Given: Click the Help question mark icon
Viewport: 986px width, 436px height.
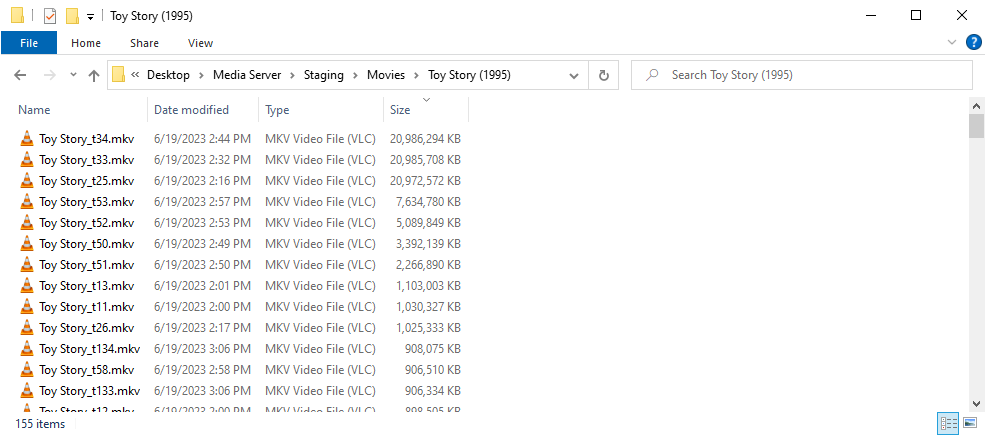Looking at the screenshot, I should pos(972,43).
